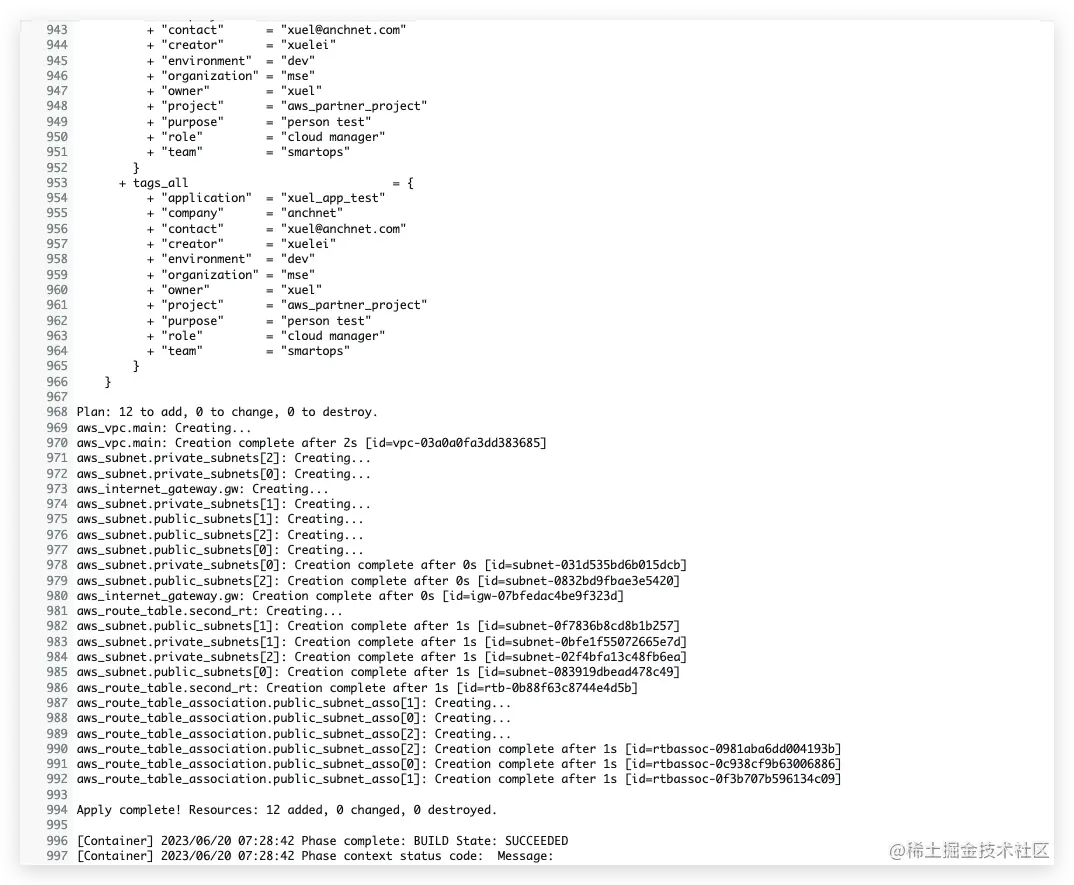
Task: Click the aws_internet_gateway.gw: Creating... line
Action: coord(202,488)
